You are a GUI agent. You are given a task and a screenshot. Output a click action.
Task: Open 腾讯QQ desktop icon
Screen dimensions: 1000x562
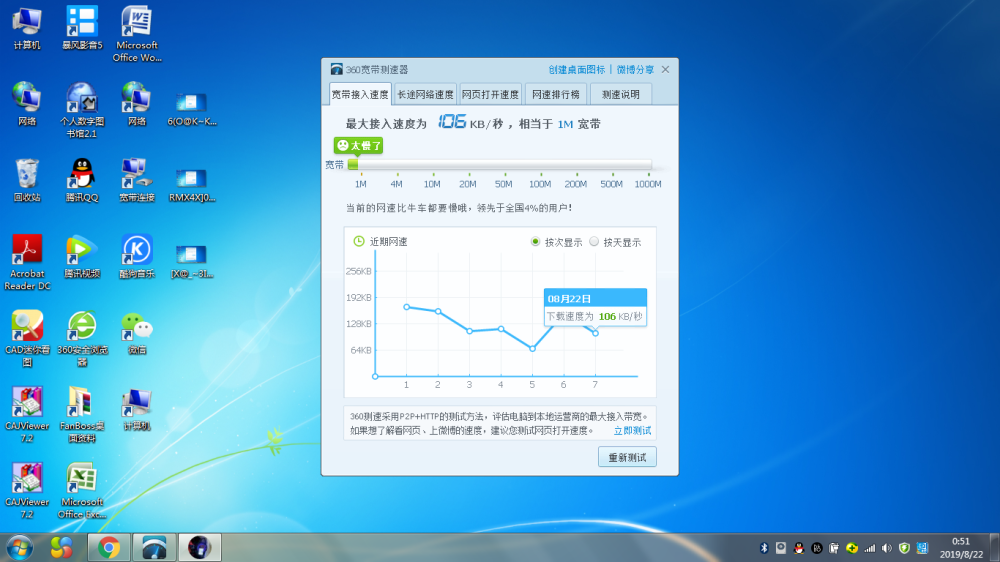tap(82, 180)
